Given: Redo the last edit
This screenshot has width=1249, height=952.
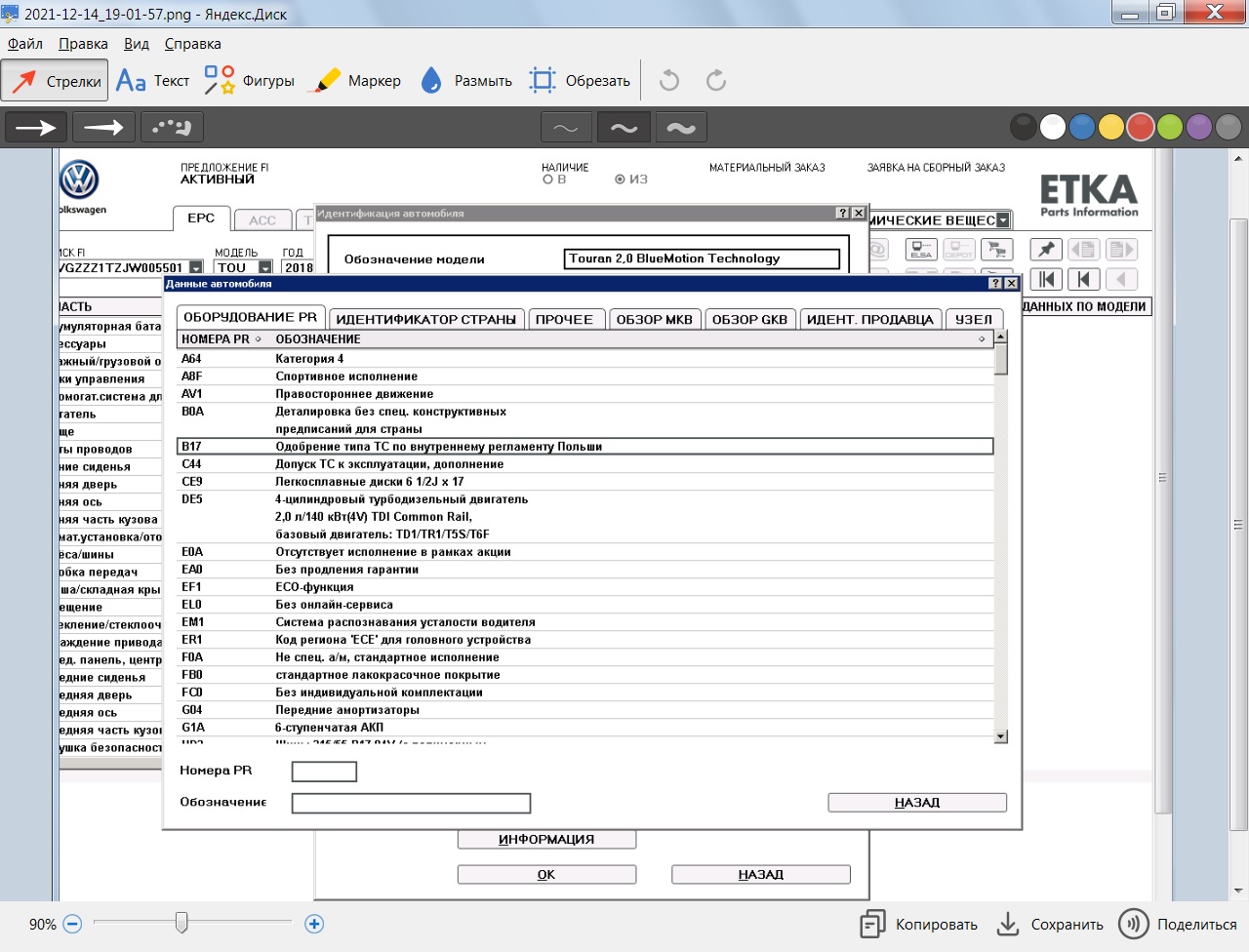Looking at the screenshot, I should (716, 80).
